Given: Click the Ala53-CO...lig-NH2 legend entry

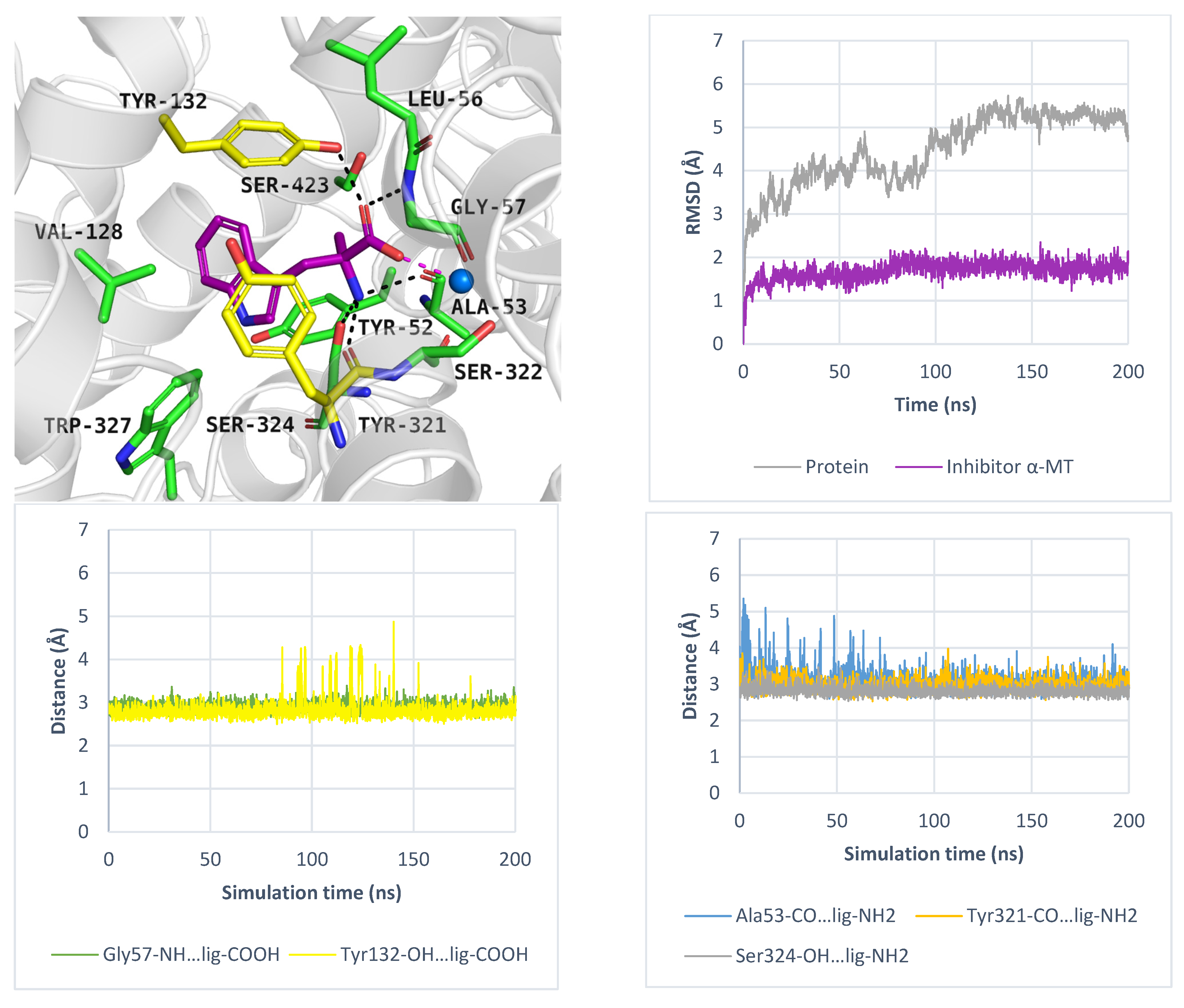Looking at the screenshot, I should click(x=815, y=915).
